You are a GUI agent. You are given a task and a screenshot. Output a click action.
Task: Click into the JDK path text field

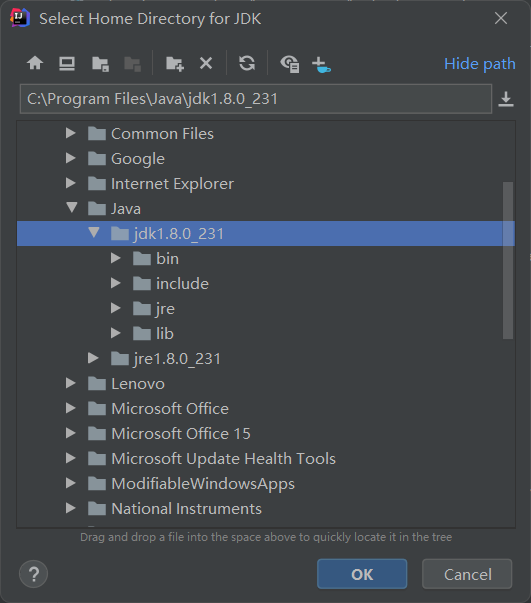[256, 99]
